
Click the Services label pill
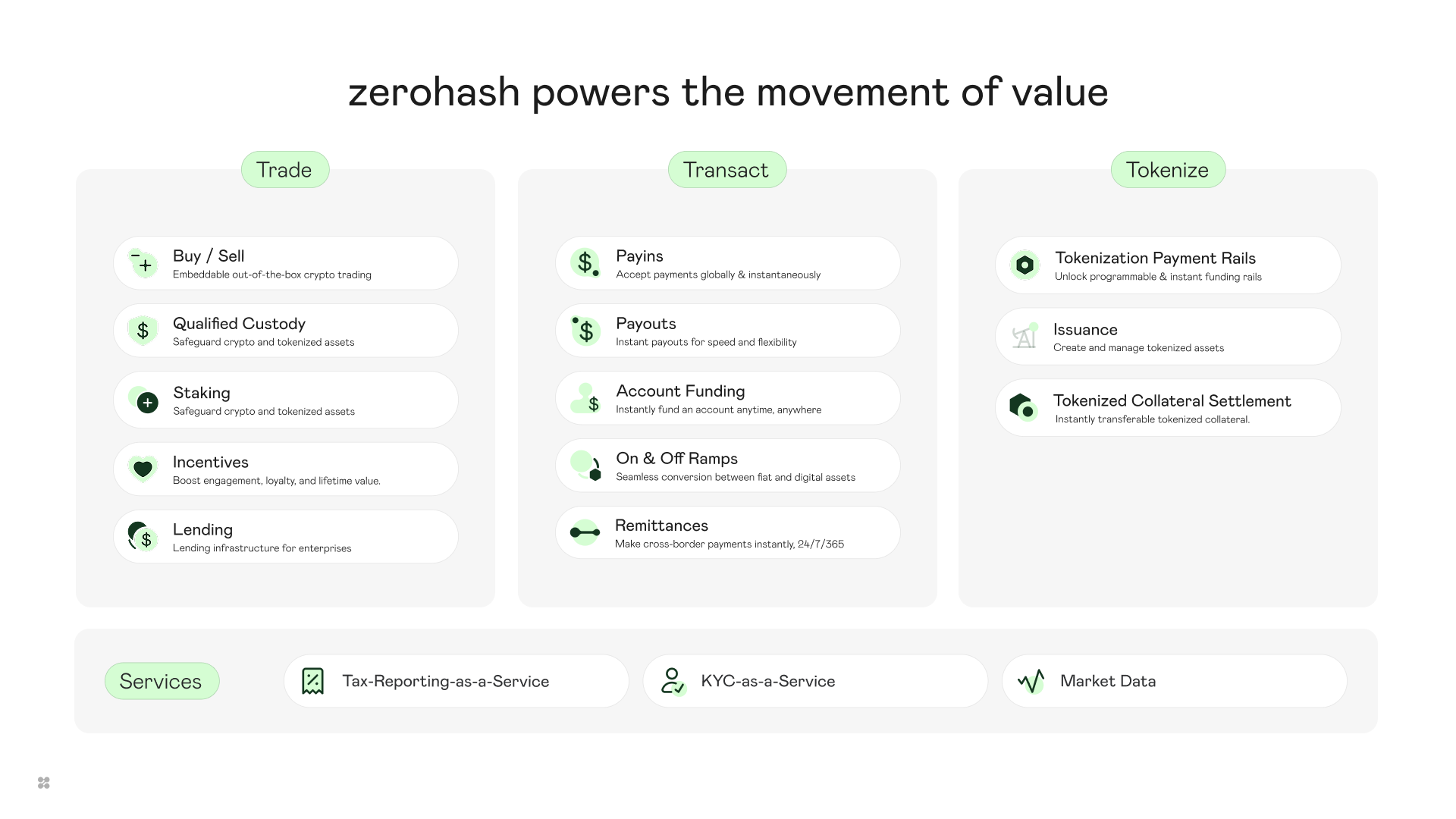162,681
